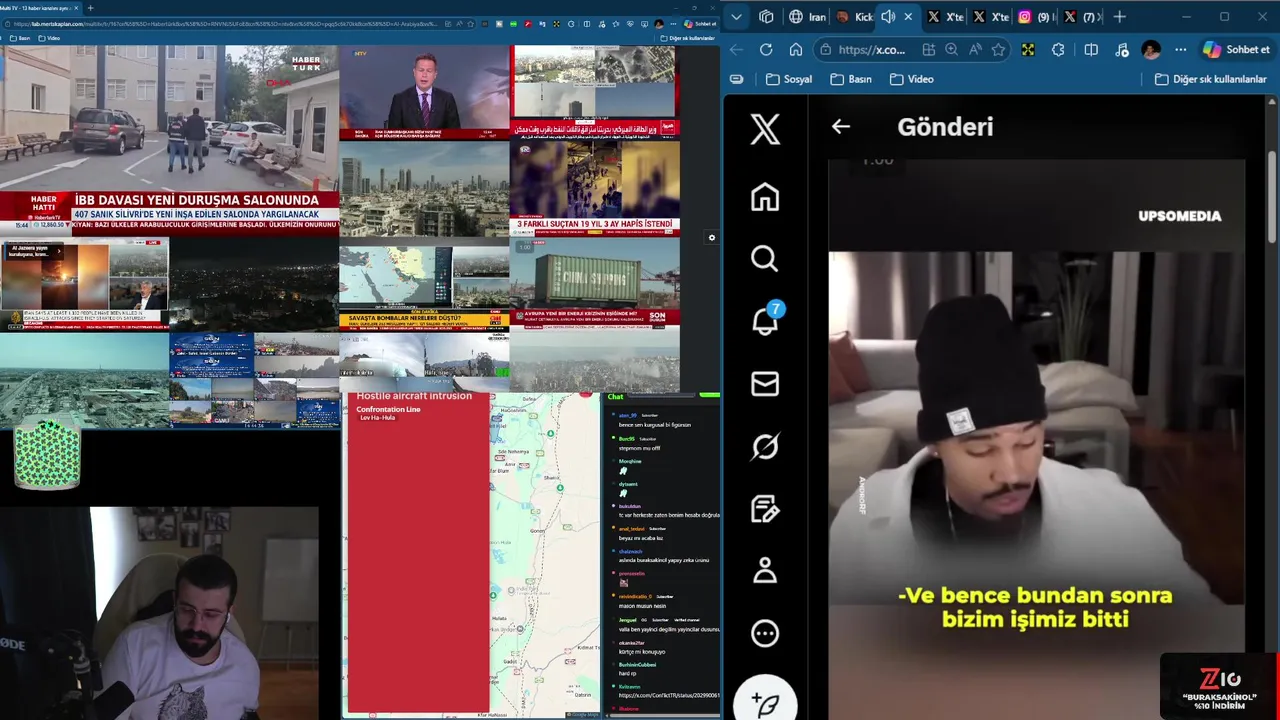Open Edge profile avatar in right window
Viewport: 1280px width, 720px height.
pos(1151,49)
